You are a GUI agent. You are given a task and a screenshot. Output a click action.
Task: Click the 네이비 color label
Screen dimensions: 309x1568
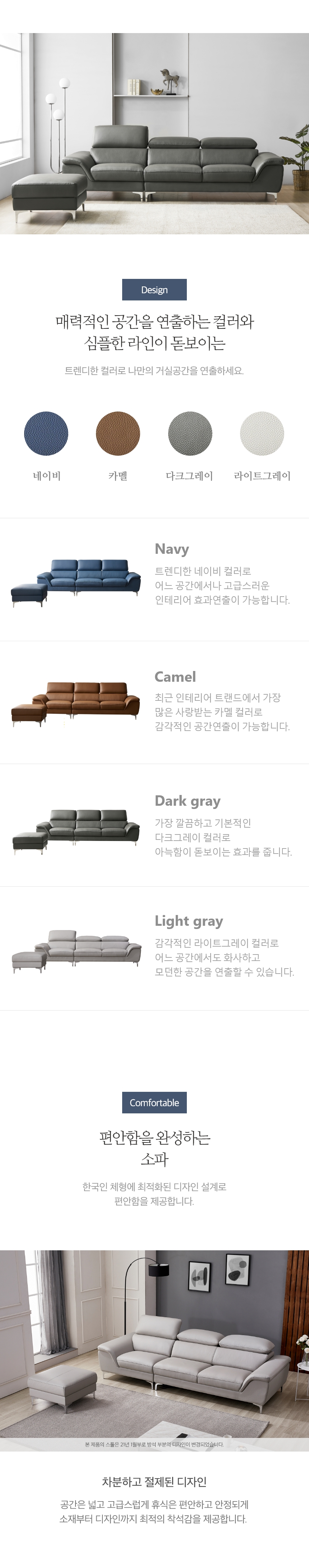(x=47, y=476)
